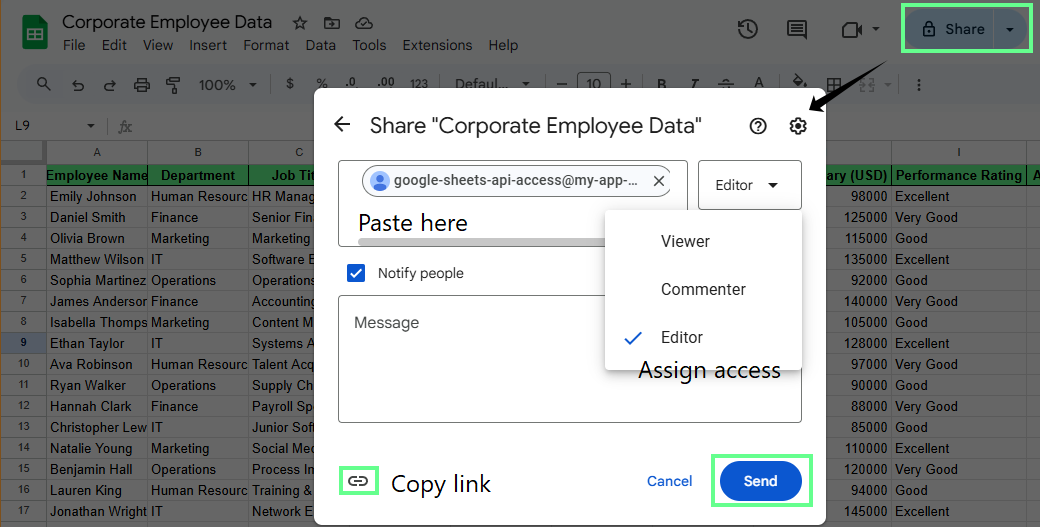The height and width of the screenshot is (527, 1040).
Task: Open the comments history icon
Action: pyautogui.click(x=797, y=29)
